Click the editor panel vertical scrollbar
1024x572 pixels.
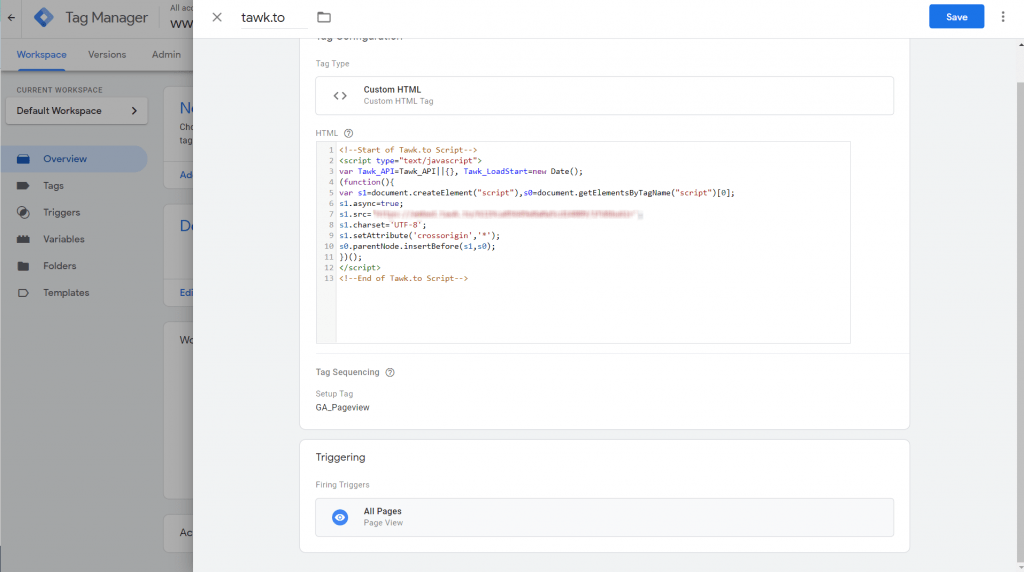(1020, 320)
